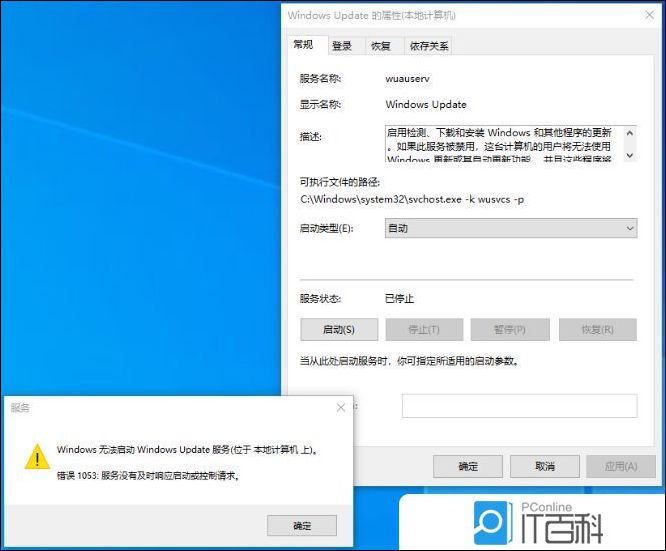Viewport: 666px width, 551px height.
Task: Click the yellow warning icon
Action: 37,457
